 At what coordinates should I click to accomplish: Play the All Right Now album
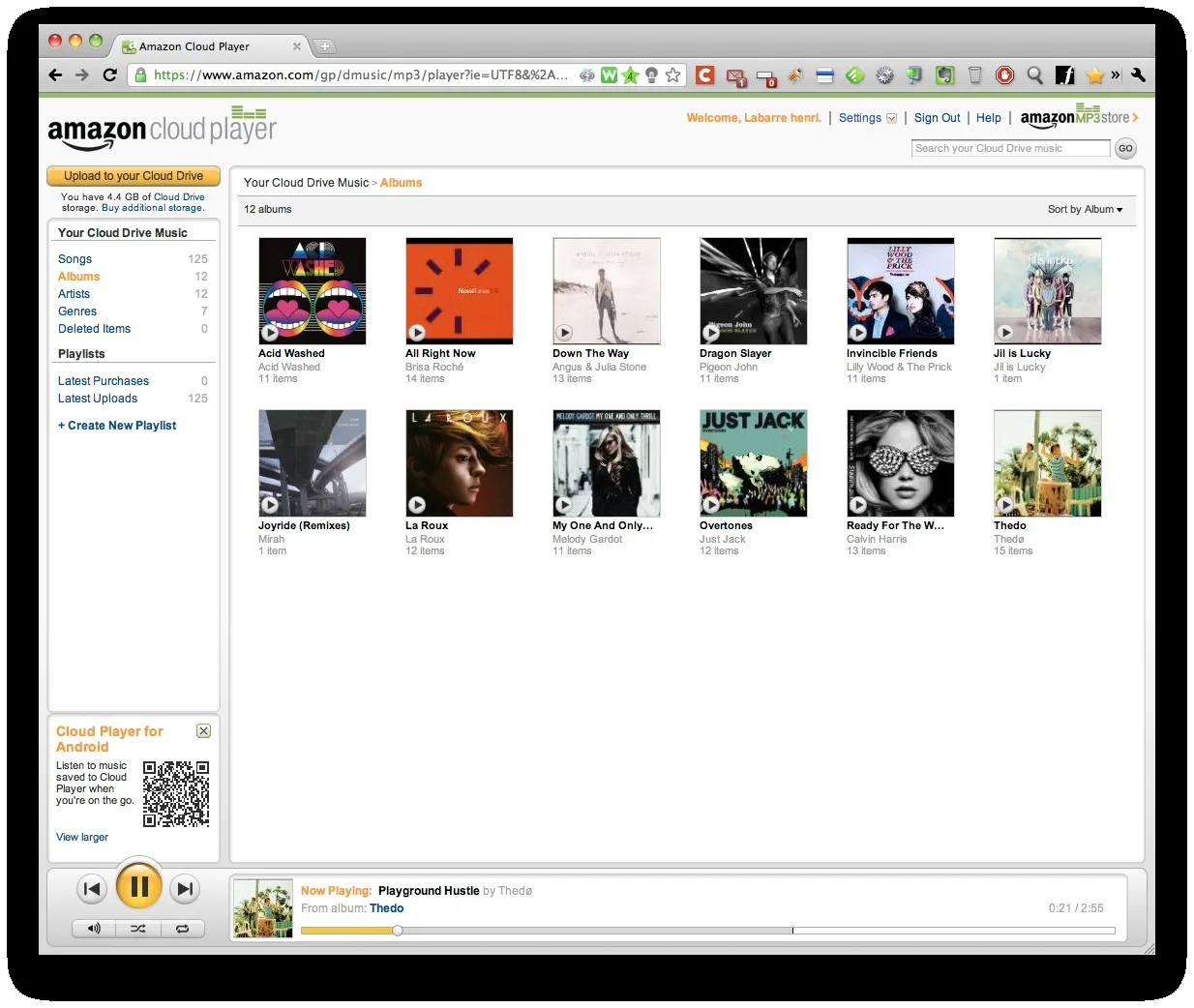tap(416, 333)
